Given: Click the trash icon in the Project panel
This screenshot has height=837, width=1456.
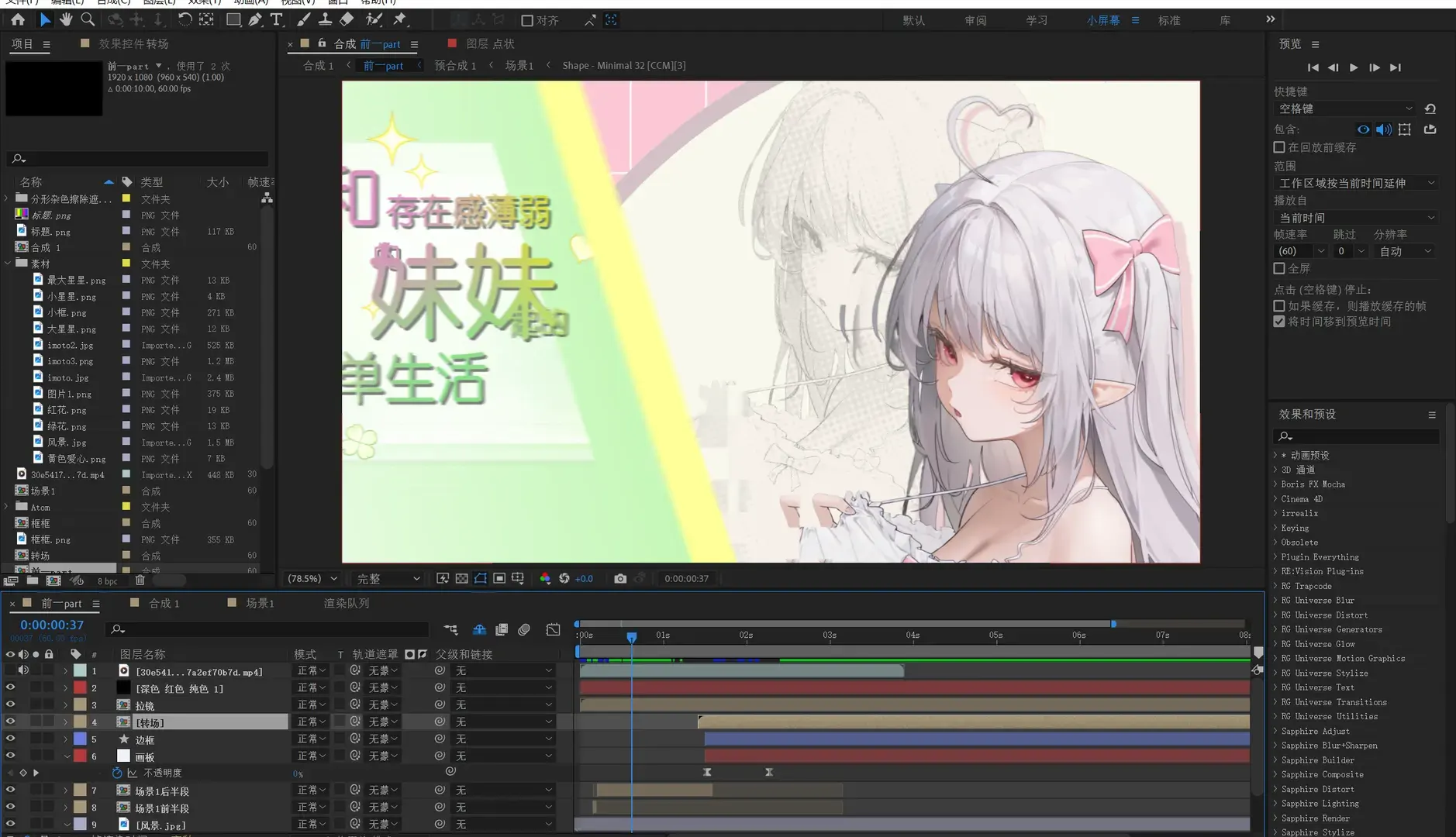Looking at the screenshot, I should pyautogui.click(x=140, y=580).
